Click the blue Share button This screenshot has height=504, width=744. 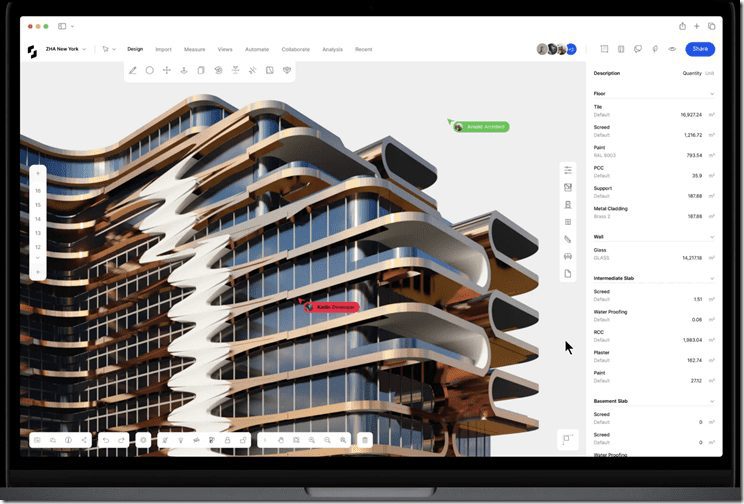(x=700, y=49)
